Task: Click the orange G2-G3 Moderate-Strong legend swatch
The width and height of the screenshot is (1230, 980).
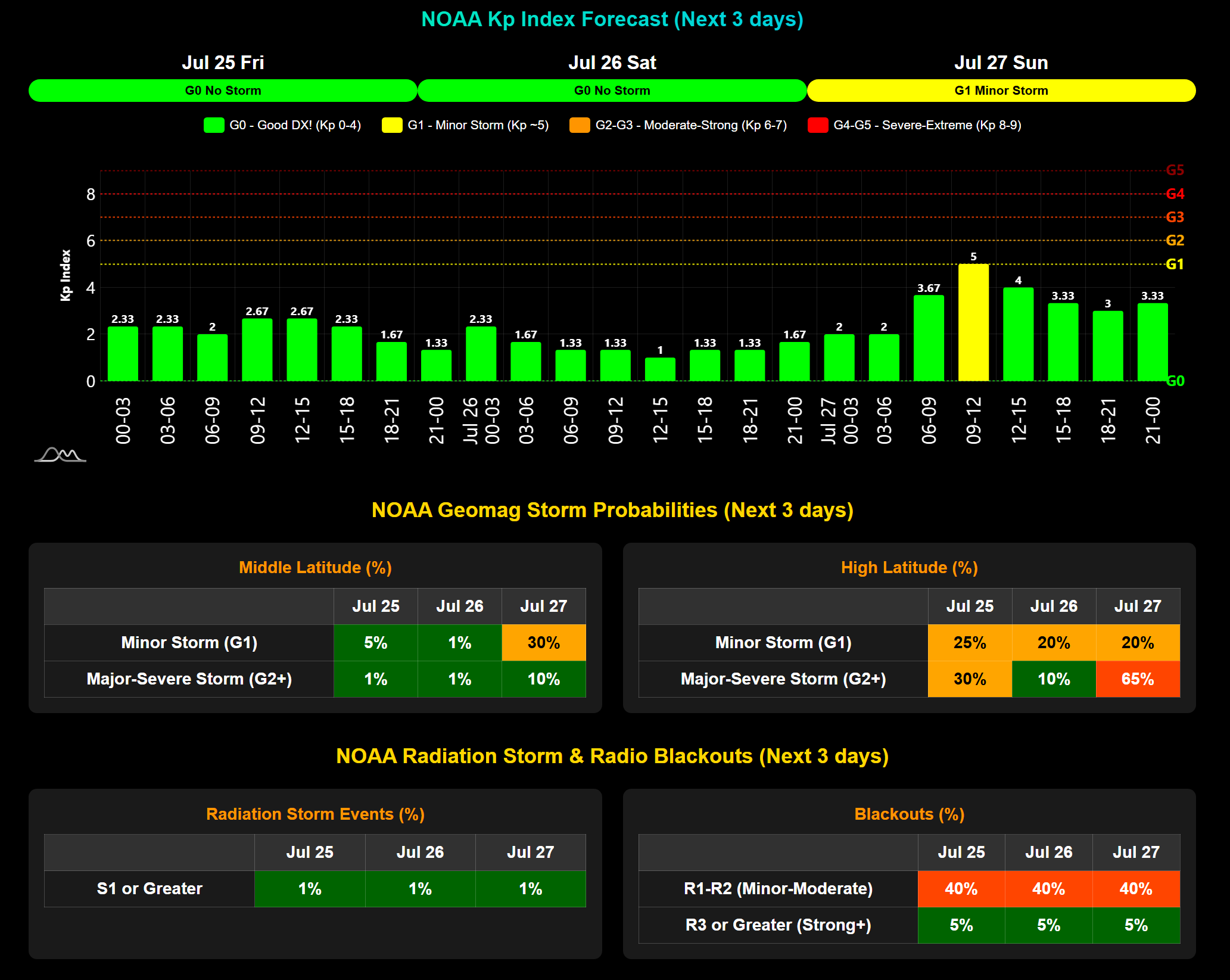Action: click(580, 125)
